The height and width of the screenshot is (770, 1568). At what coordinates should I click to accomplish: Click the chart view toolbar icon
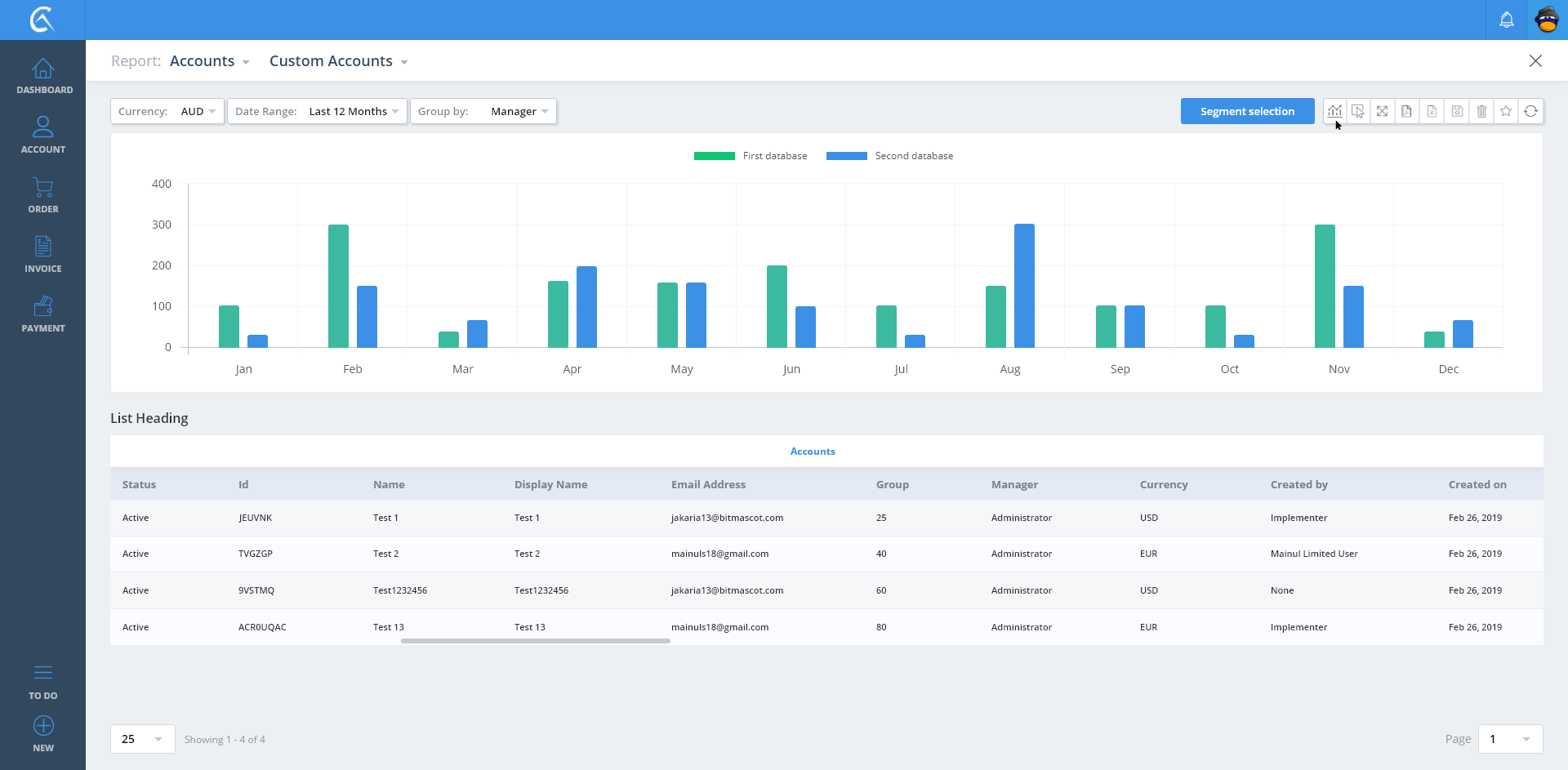point(1334,111)
